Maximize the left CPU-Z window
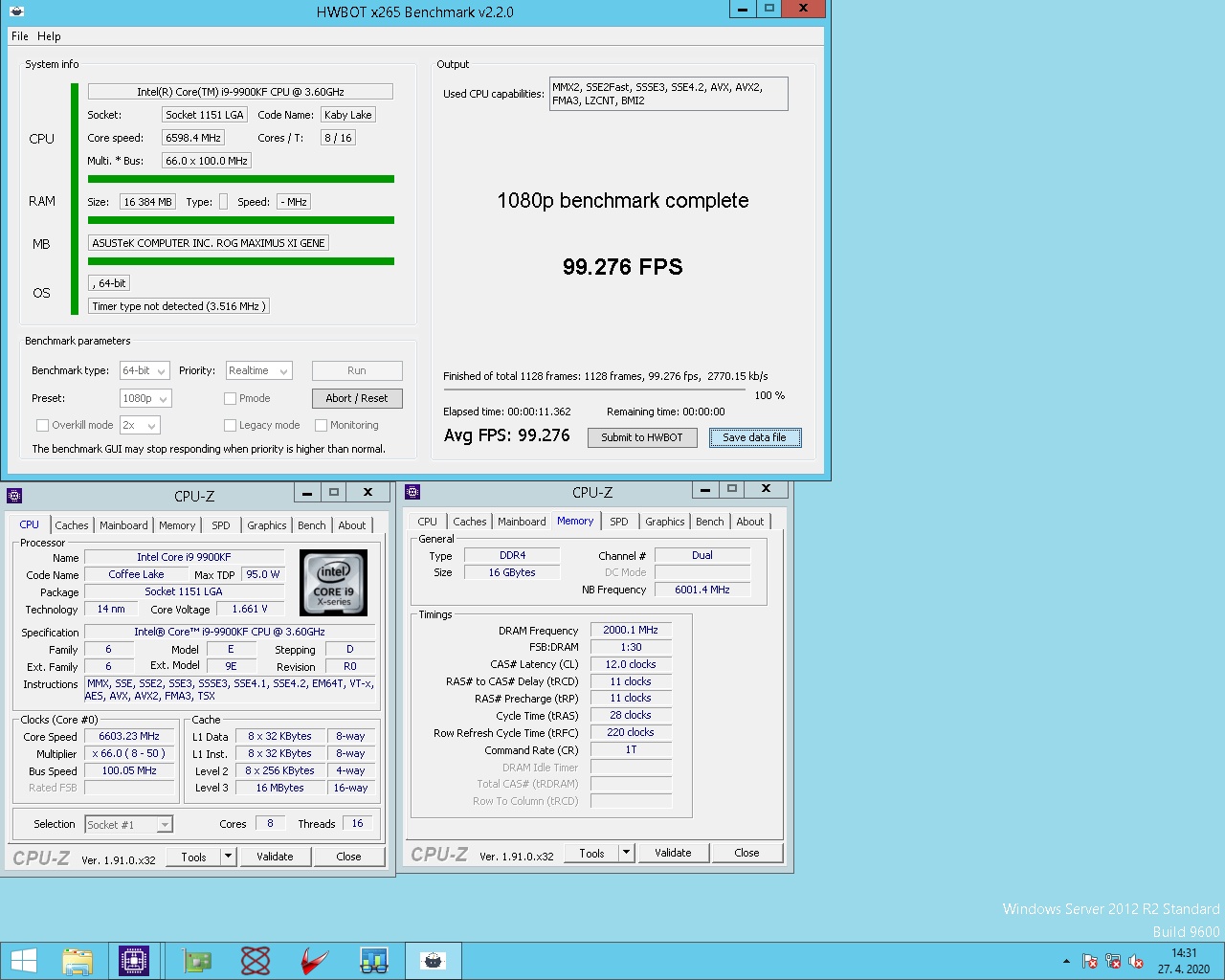The height and width of the screenshot is (980, 1225). pos(334,493)
